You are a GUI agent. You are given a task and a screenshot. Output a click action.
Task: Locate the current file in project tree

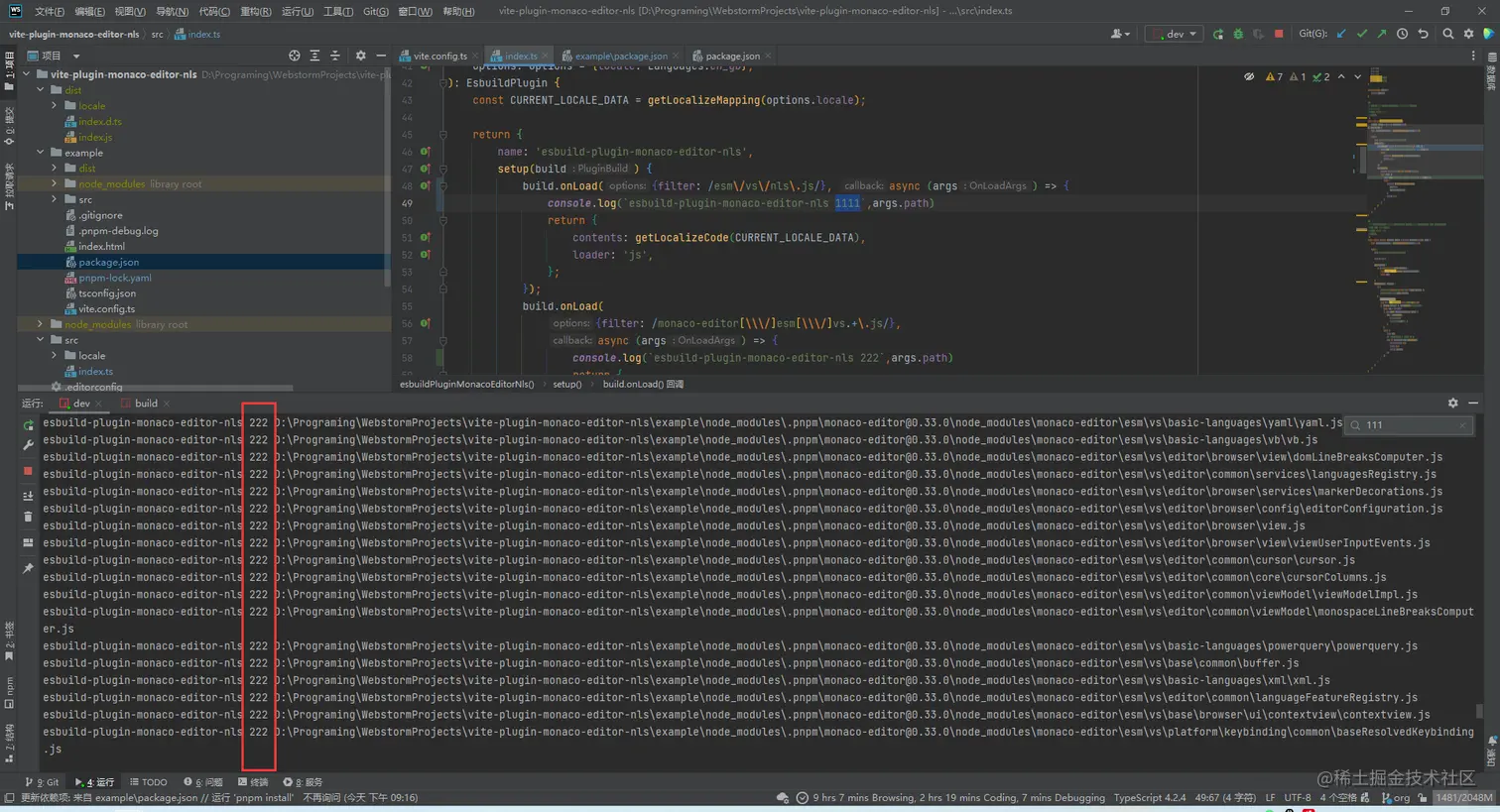pos(294,56)
